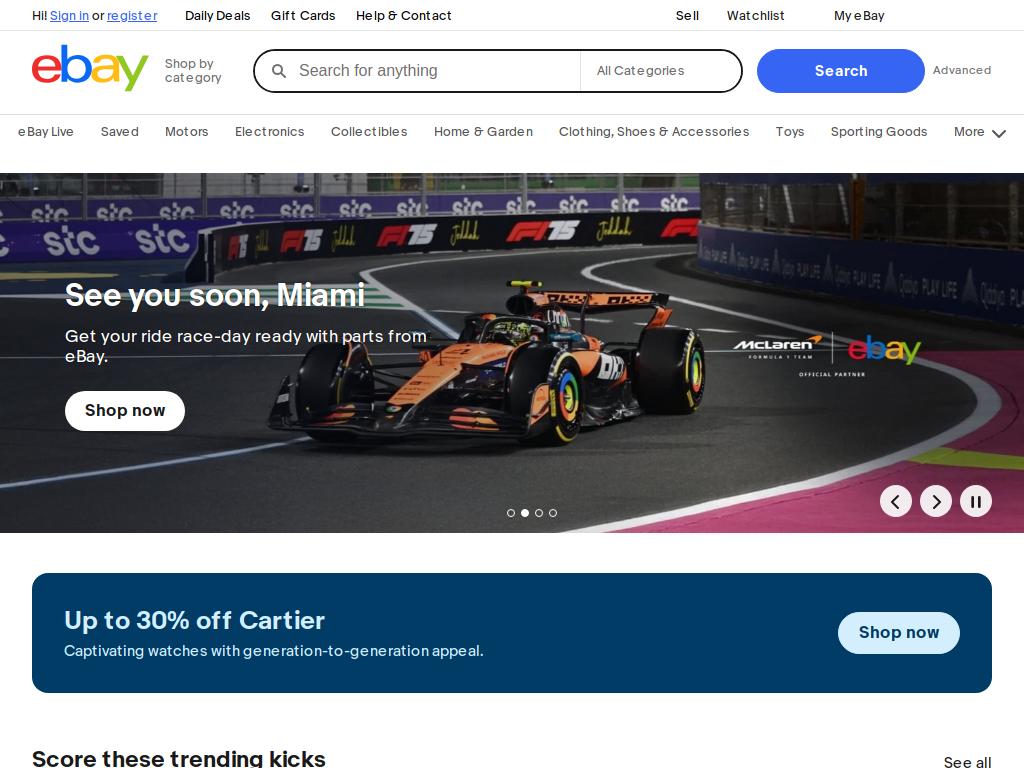
Task: Expand the More categories menu
Action: [979, 132]
